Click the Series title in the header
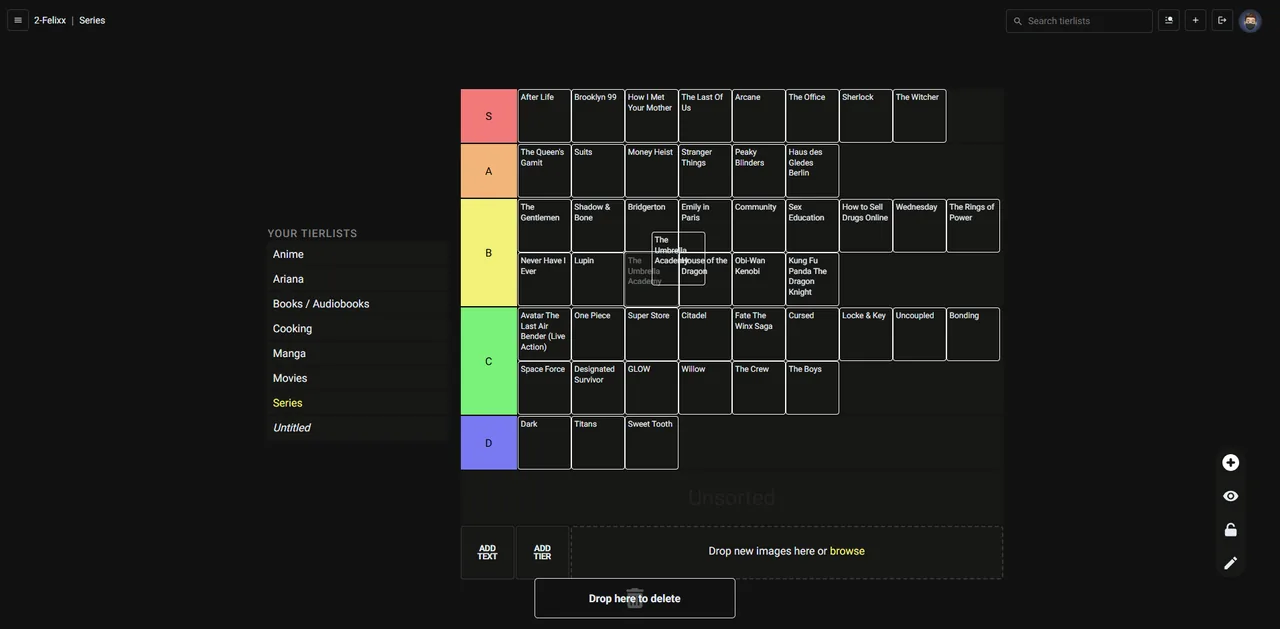 [92, 20]
